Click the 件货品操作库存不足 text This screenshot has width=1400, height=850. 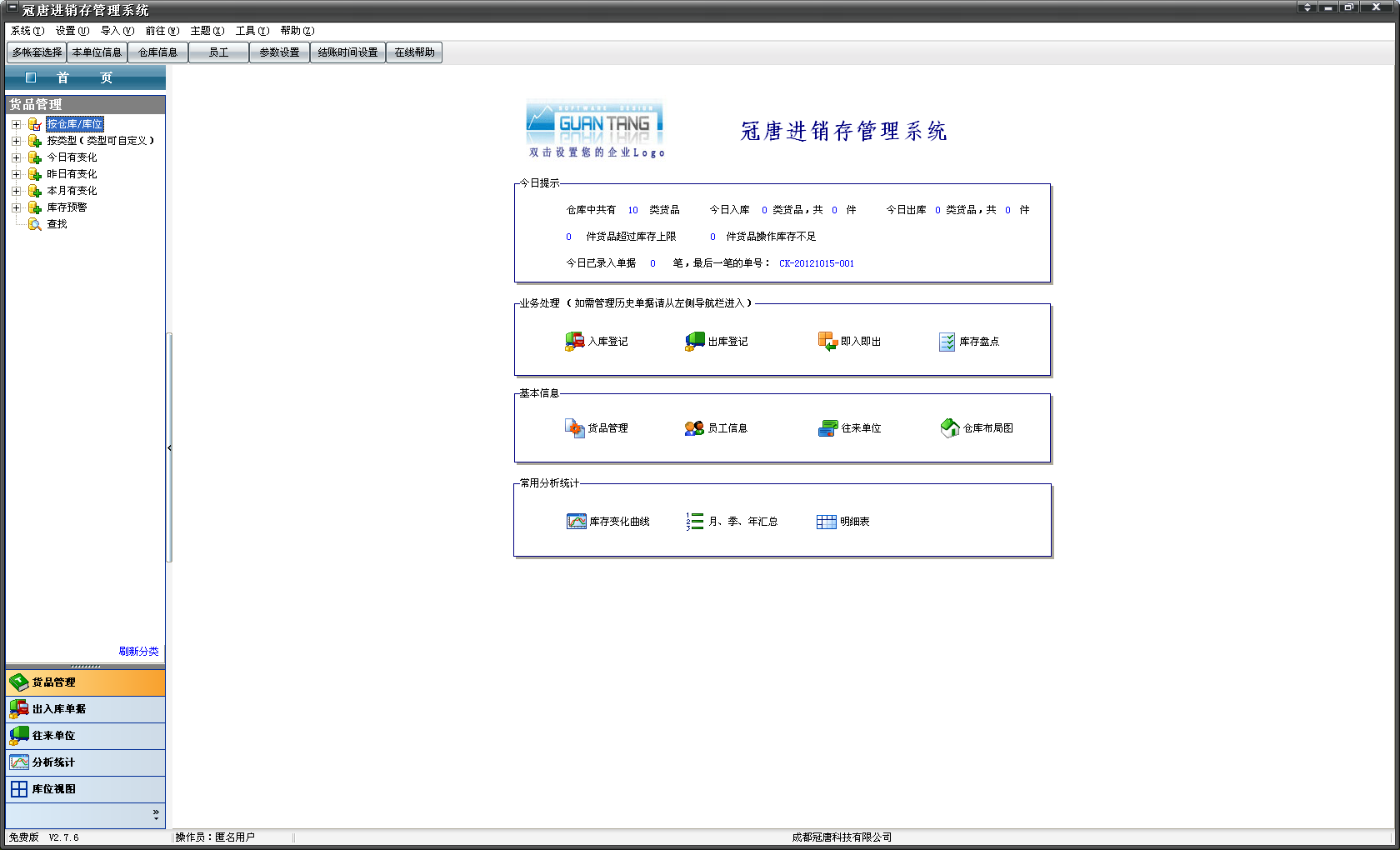click(x=771, y=237)
